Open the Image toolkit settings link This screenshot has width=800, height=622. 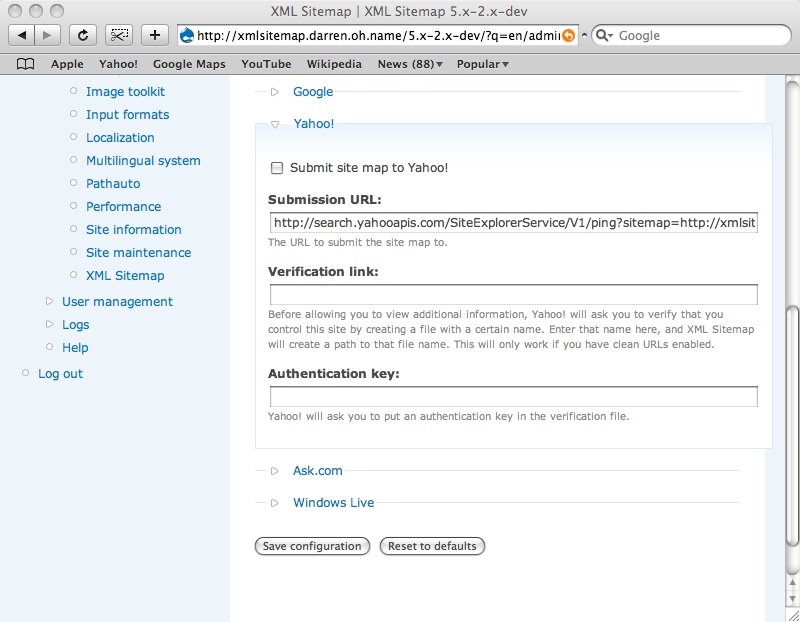coord(126,91)
